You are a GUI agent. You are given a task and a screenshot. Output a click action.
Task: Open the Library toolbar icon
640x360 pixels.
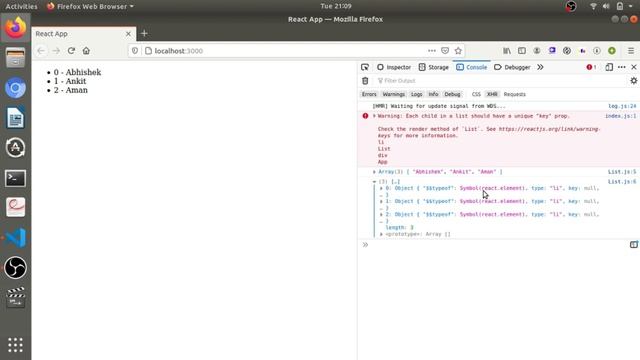pos(507,51)
